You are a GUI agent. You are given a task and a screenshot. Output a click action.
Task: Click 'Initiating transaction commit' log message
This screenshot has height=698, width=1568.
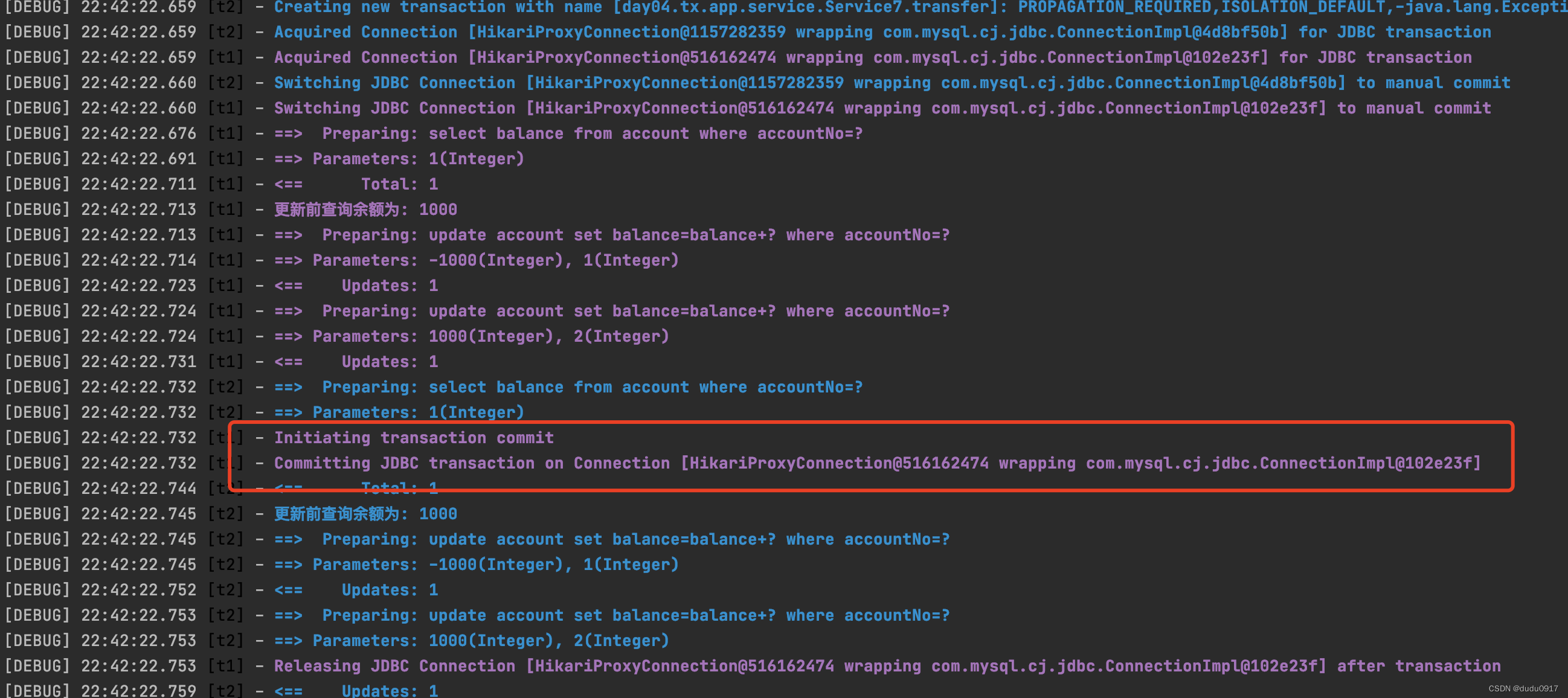(x=414, y=438)
